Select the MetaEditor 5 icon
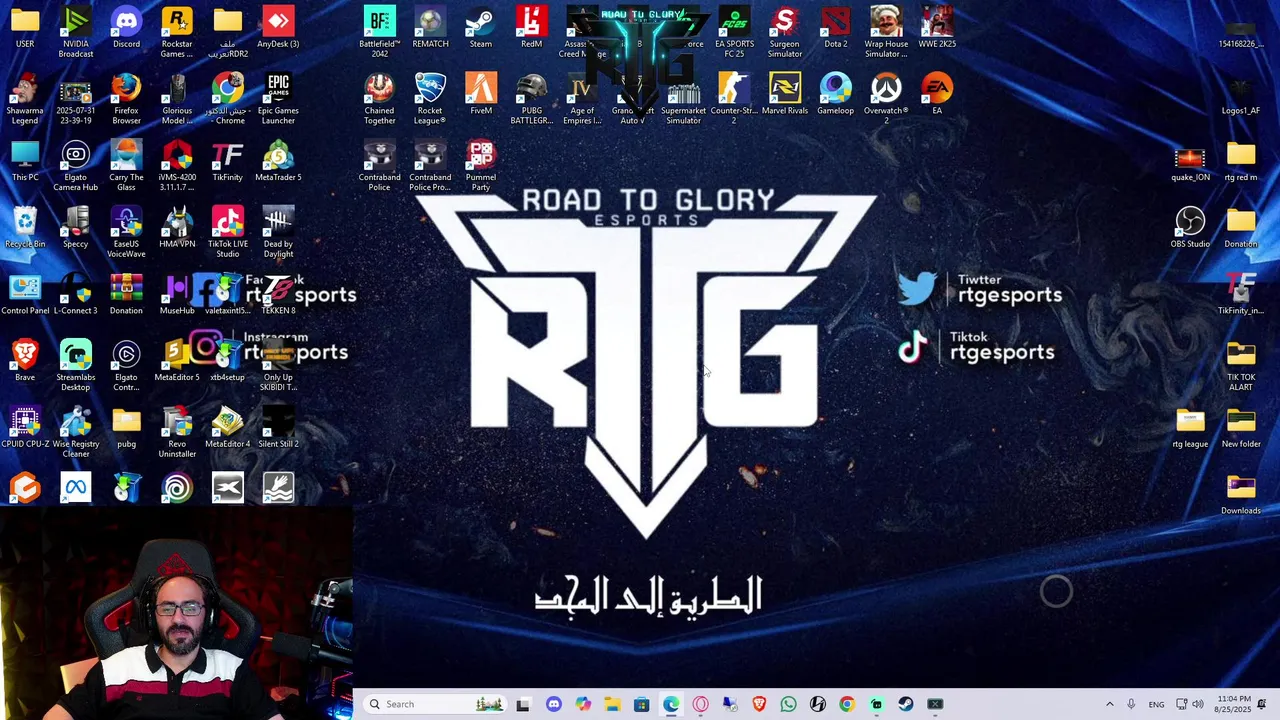Image resolution: width=1280 pixels, height=720 pixels. [x=177, y=361]
